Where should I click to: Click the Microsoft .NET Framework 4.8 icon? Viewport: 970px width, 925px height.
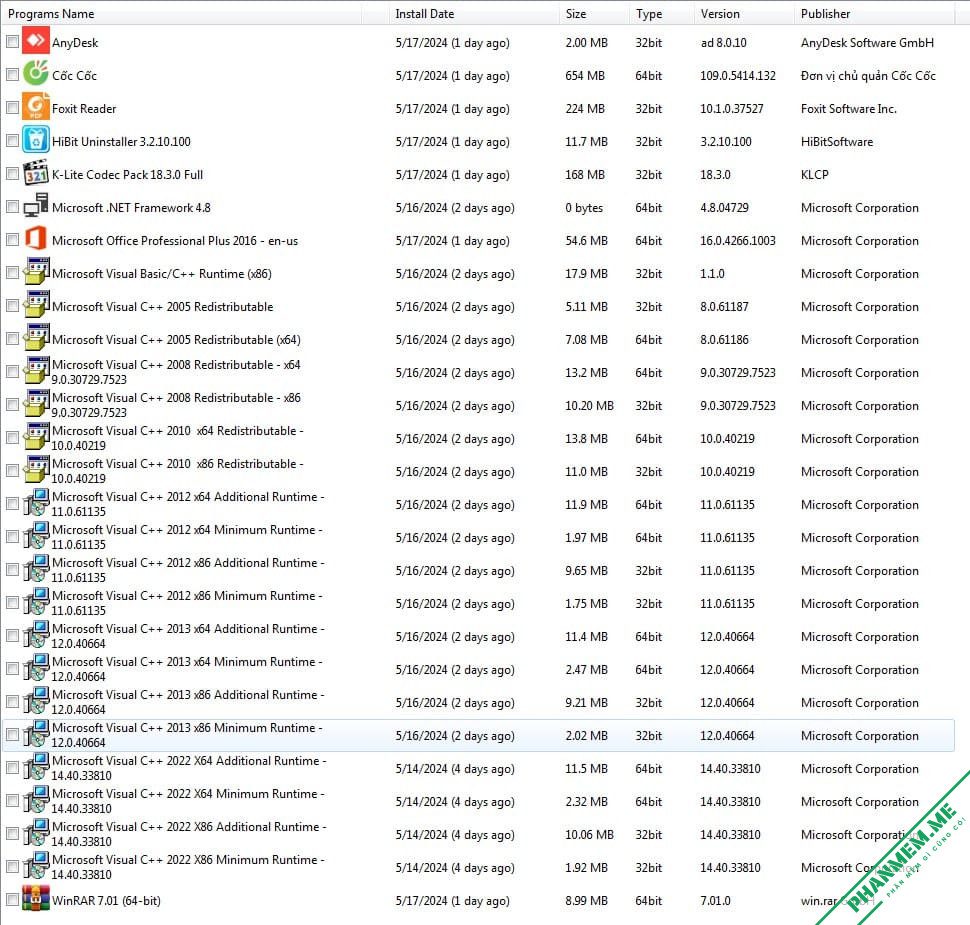tap(36, 205)
